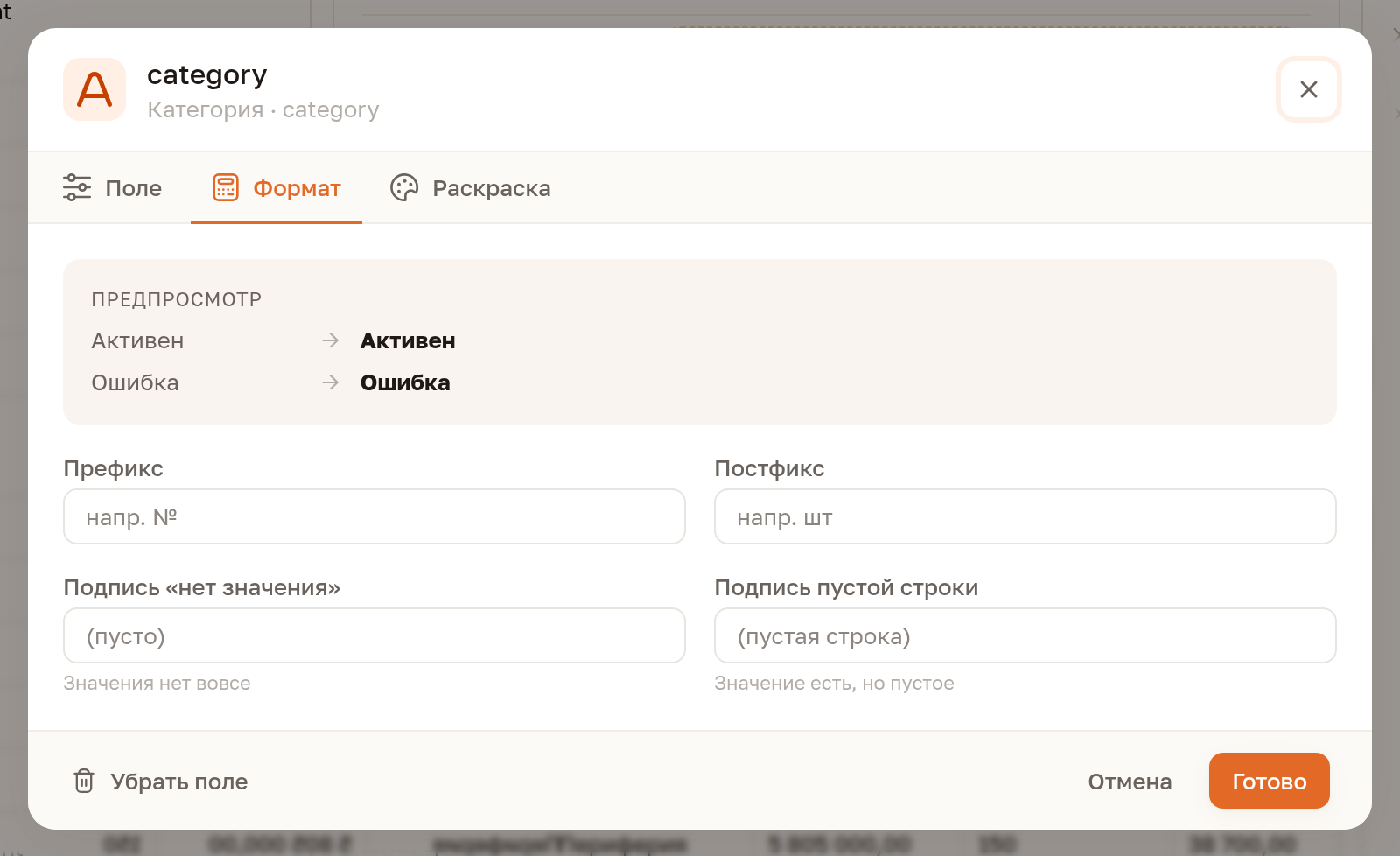Click the hint Значения нет вовсе

click(x=157, y=684)
